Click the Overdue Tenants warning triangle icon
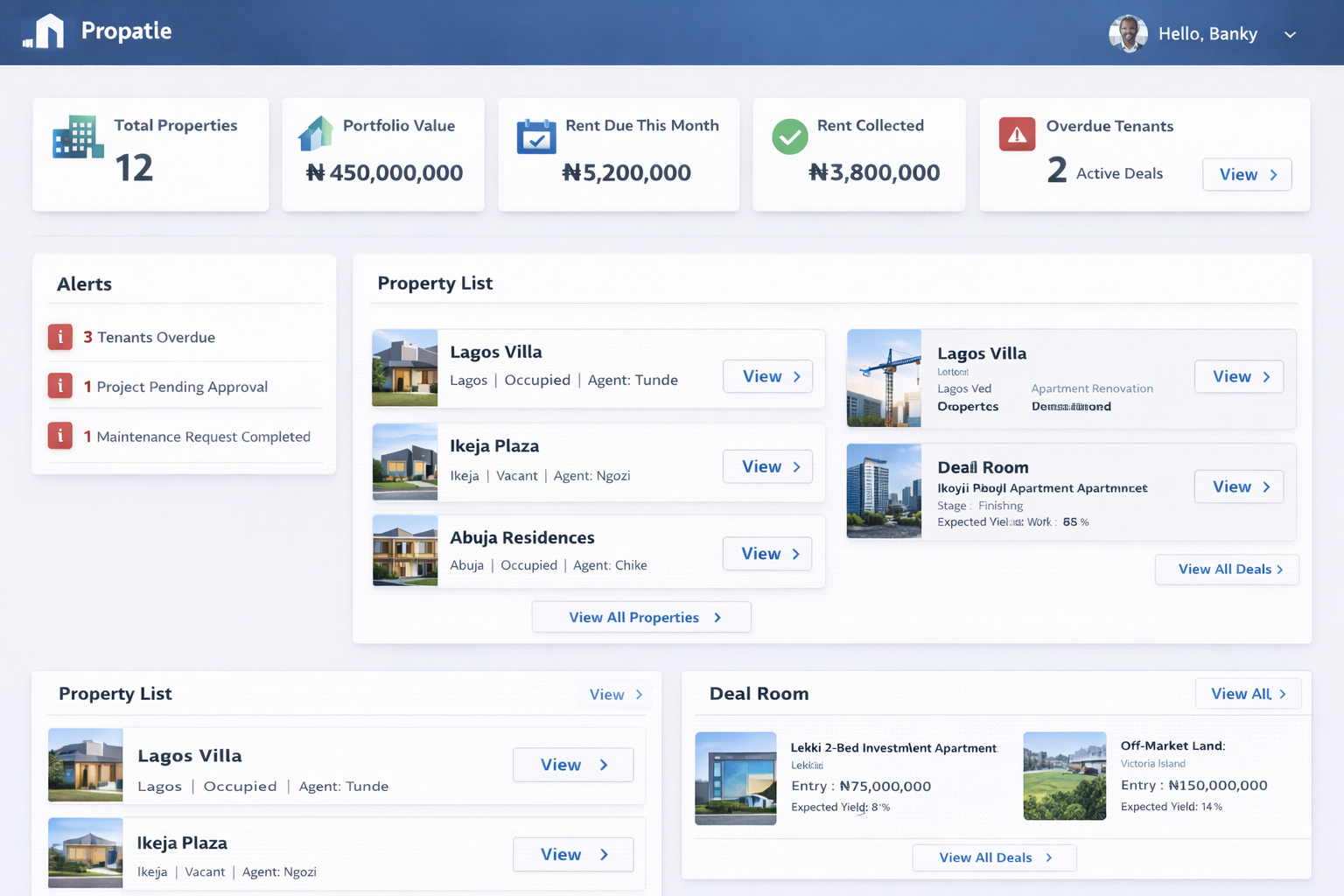1344x896 pixels. pos(1017,135)
